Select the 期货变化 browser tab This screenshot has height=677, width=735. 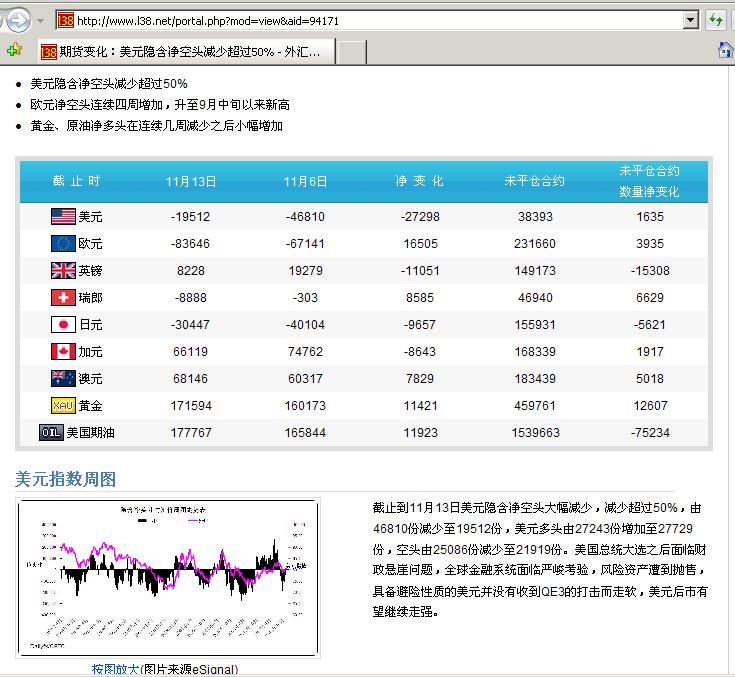(x=185, y=51)
